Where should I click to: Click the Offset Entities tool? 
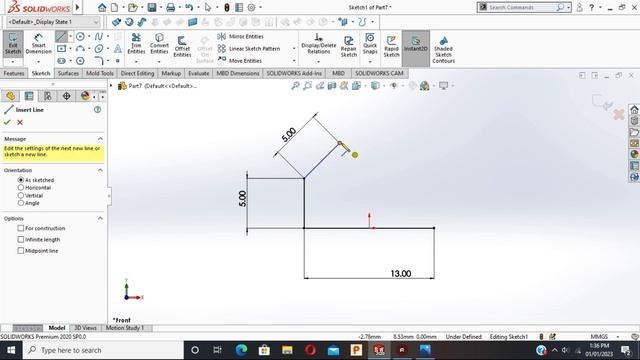click(182, 46)
